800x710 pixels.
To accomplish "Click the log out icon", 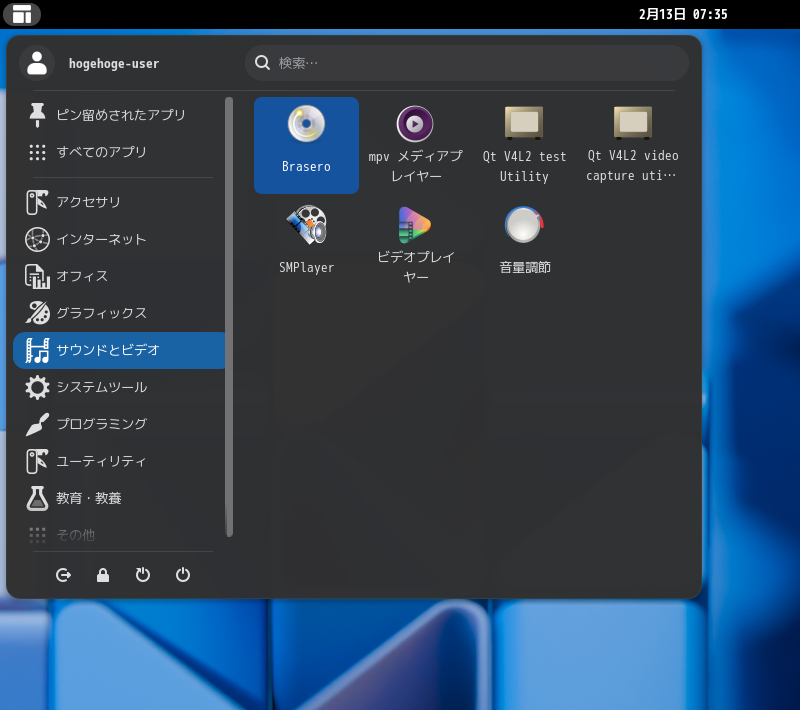I will pos(64,575).
